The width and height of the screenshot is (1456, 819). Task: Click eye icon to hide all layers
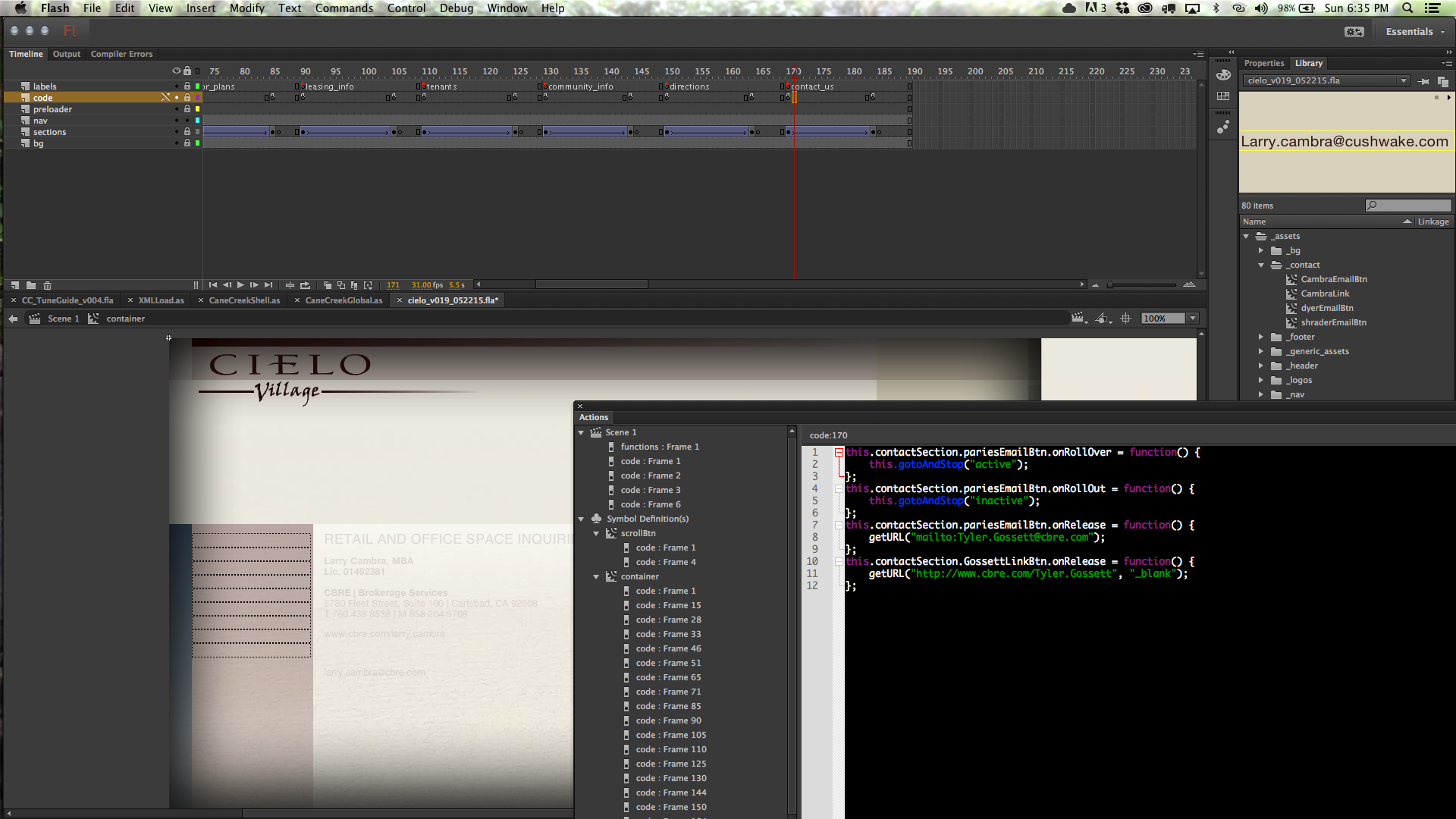(177, 71)
